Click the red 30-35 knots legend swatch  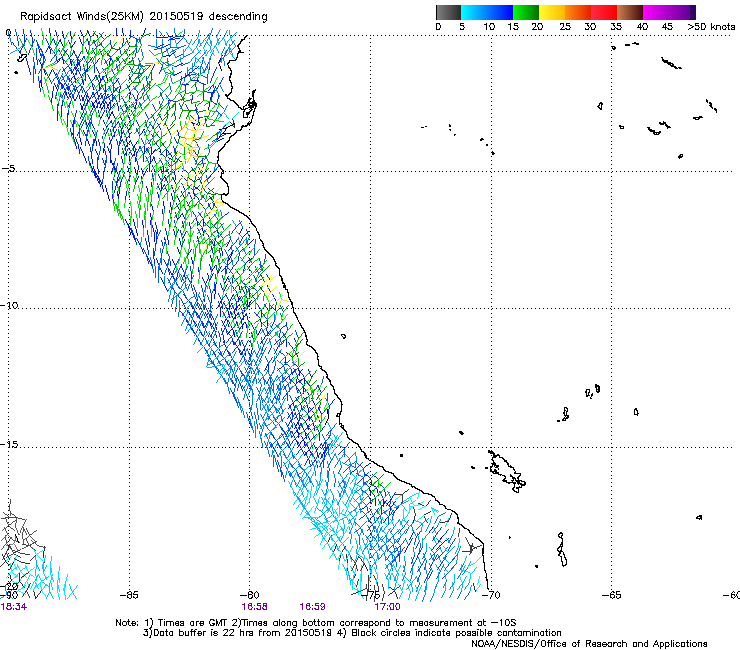(604, 12)
